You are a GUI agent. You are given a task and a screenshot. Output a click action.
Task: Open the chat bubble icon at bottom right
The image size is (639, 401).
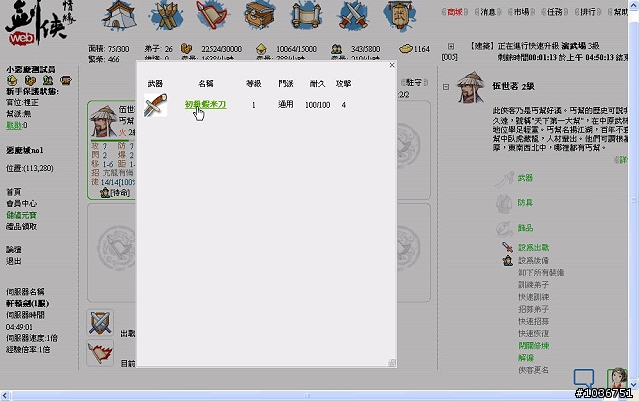coord(584,379)
